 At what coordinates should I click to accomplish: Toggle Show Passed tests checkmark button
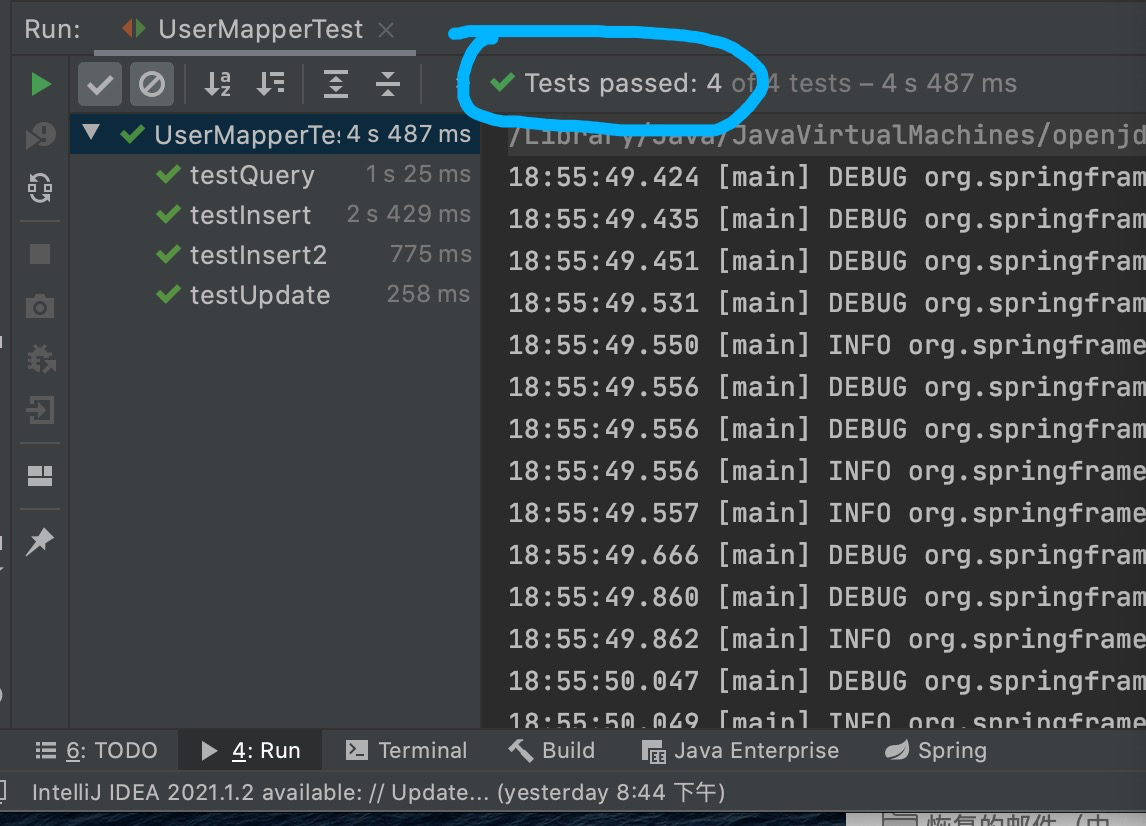[100, 84]
